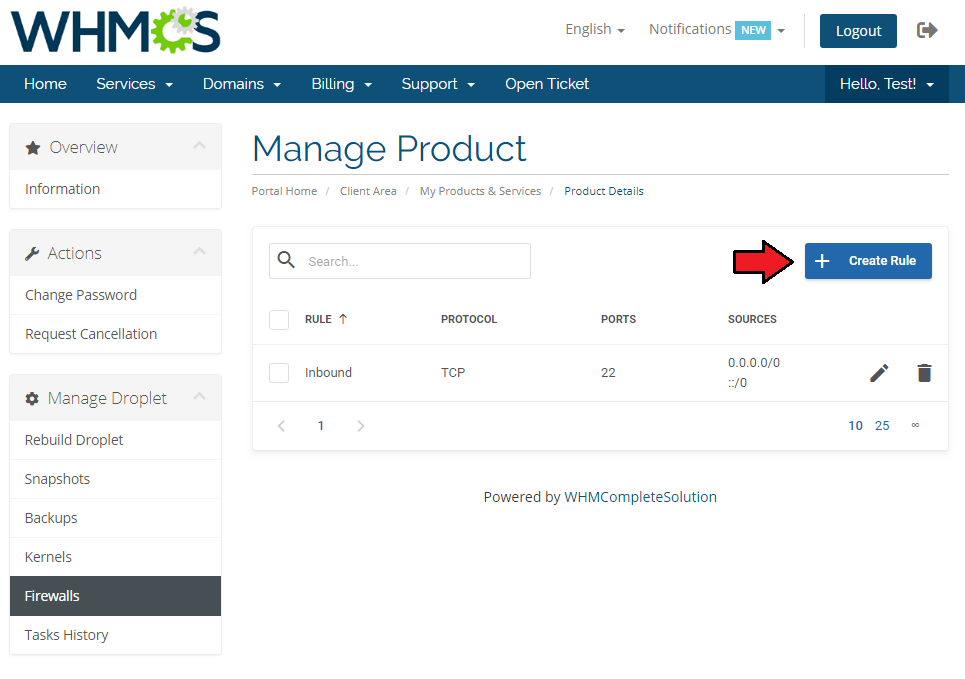965x679 pixels.
Task: Open Rebuild Droplet in the sidebar
Action: pos(116,440)
